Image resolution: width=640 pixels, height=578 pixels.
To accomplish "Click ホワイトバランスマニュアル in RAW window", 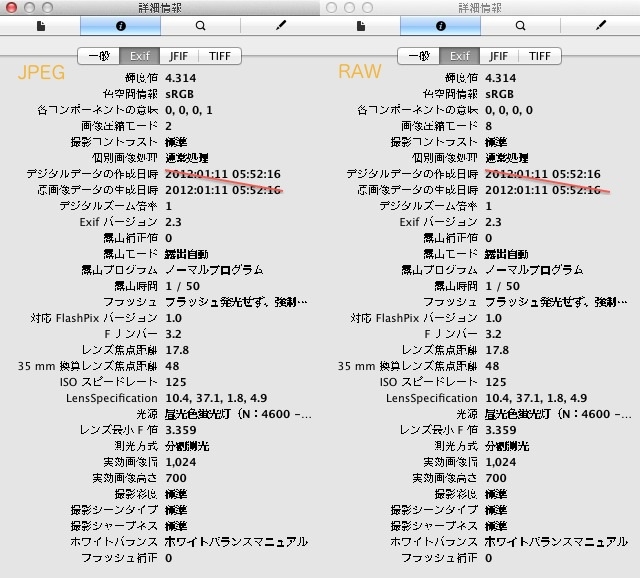I will (x=556, y=542).
